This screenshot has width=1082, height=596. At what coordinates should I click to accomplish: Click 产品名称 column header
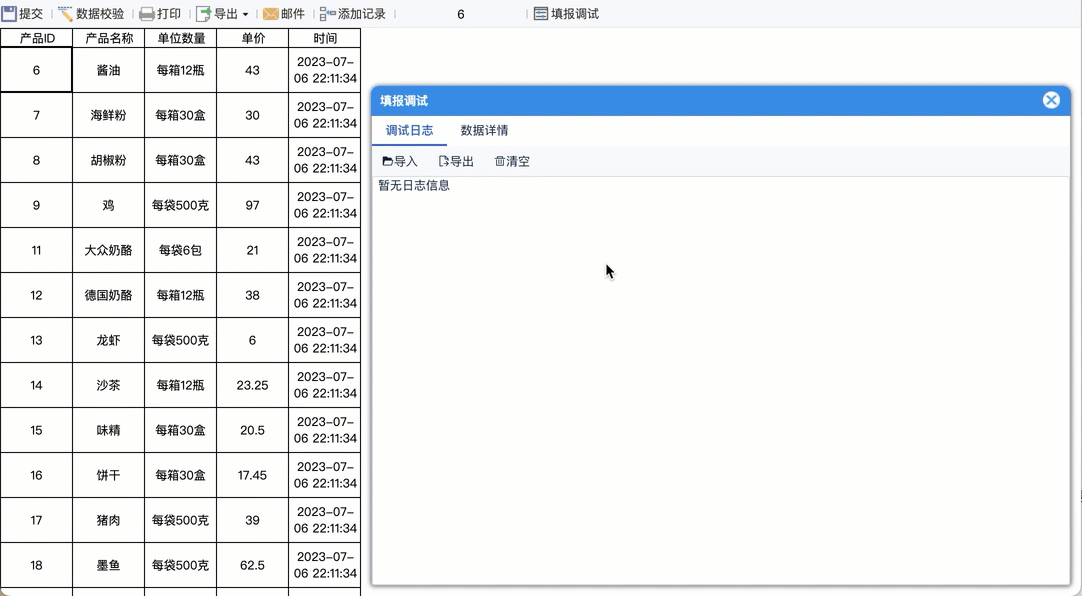click(x=108, y=38)
